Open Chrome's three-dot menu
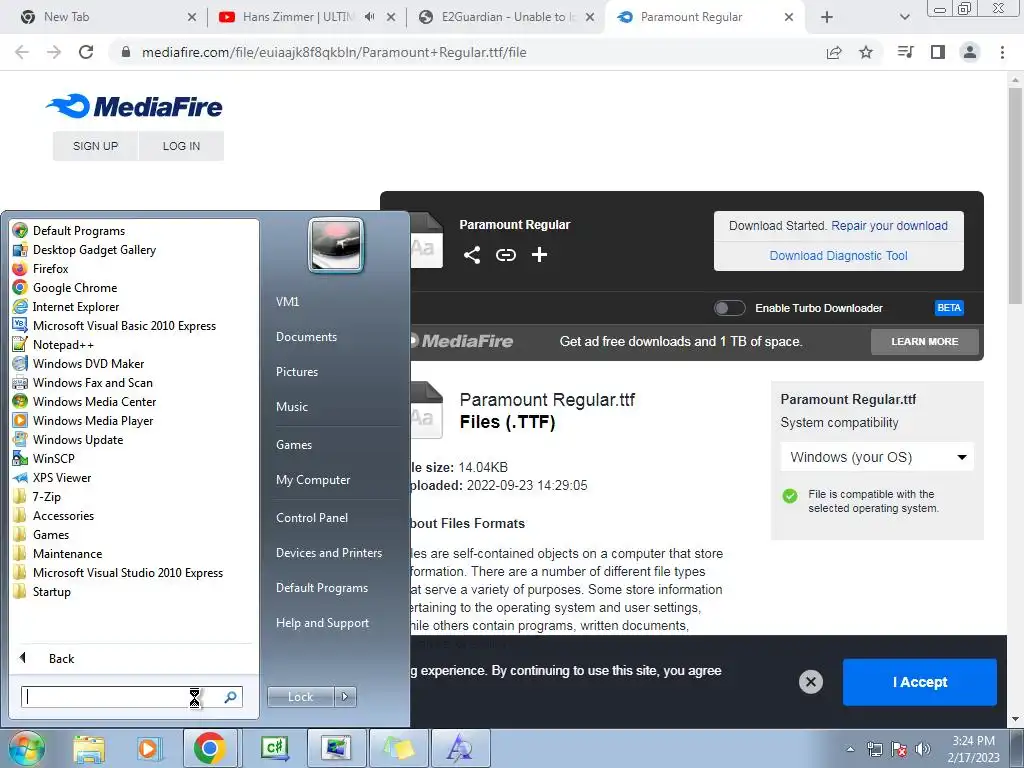This screenshot has height=768, width=1024. coord(1002,52)
